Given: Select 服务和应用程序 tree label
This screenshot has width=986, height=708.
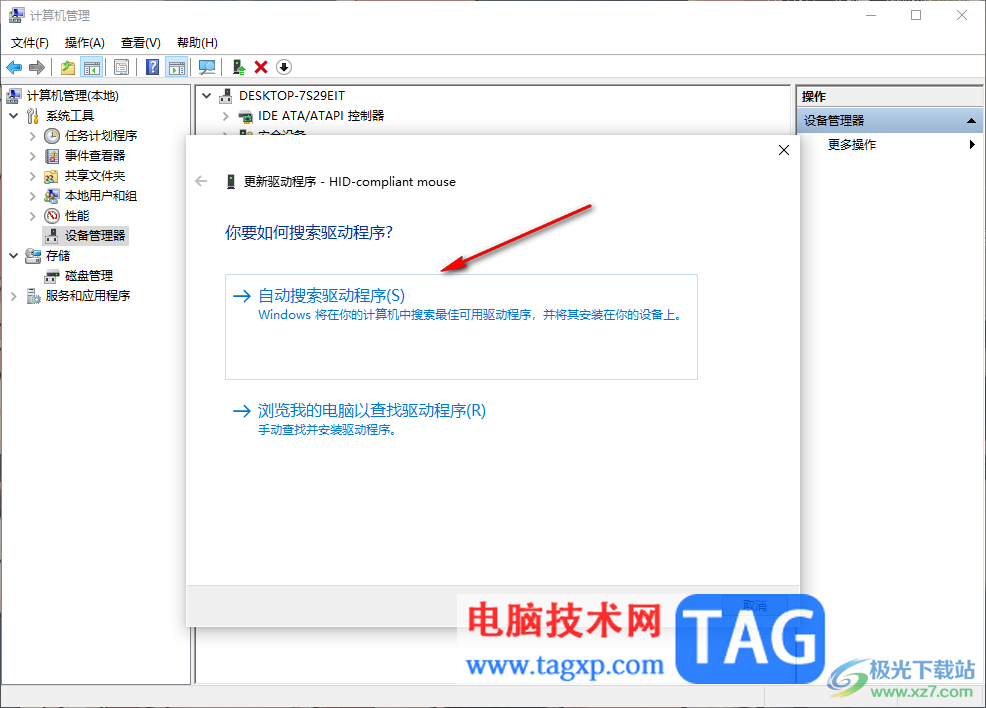Looking at the screenshot, I should click(87, 296).
